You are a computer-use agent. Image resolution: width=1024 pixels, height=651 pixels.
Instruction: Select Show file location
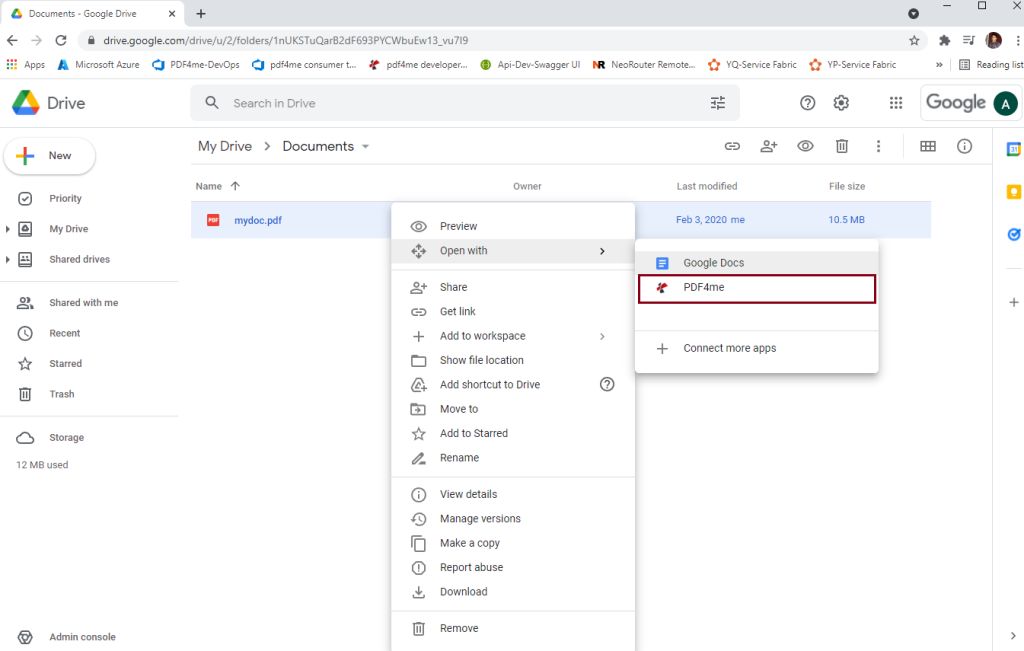point(513,360)
